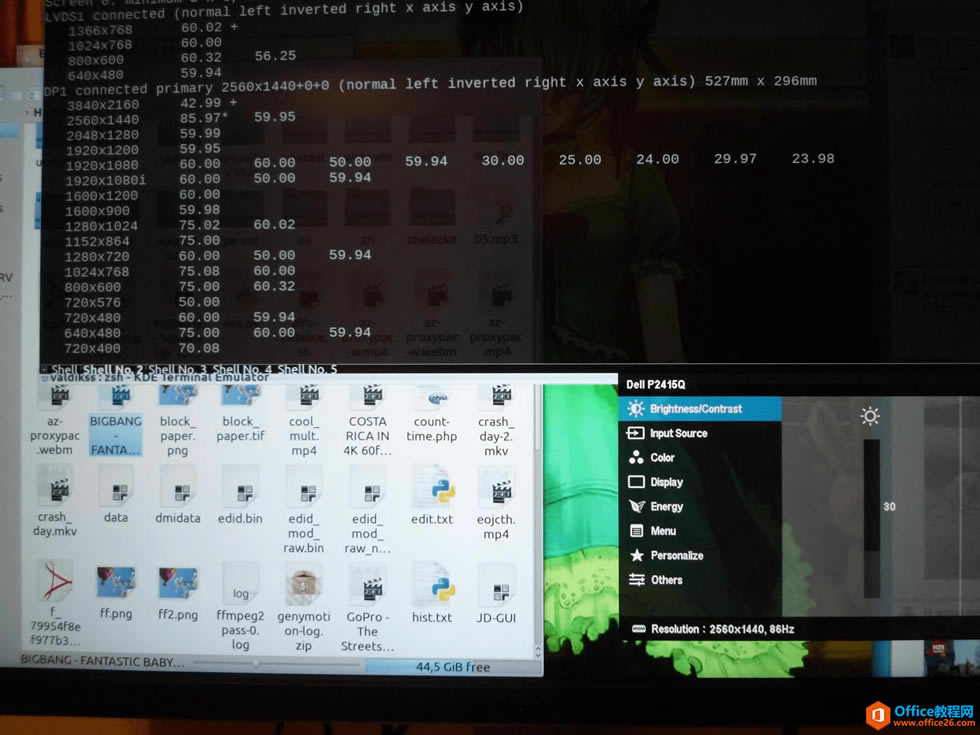
Task: Select the ff2.png image thumbnail
Action: [178, 582]
